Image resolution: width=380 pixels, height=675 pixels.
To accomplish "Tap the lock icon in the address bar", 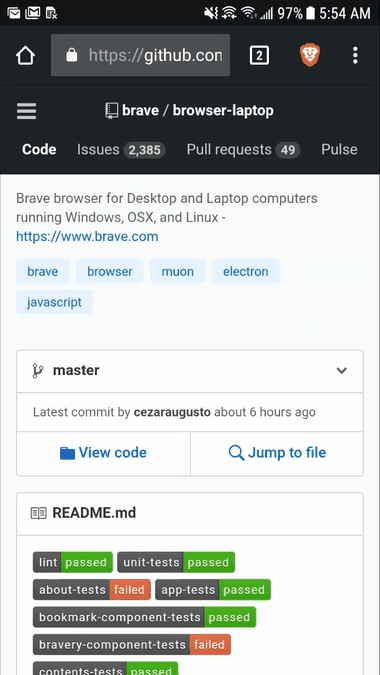I will [72, 55].
